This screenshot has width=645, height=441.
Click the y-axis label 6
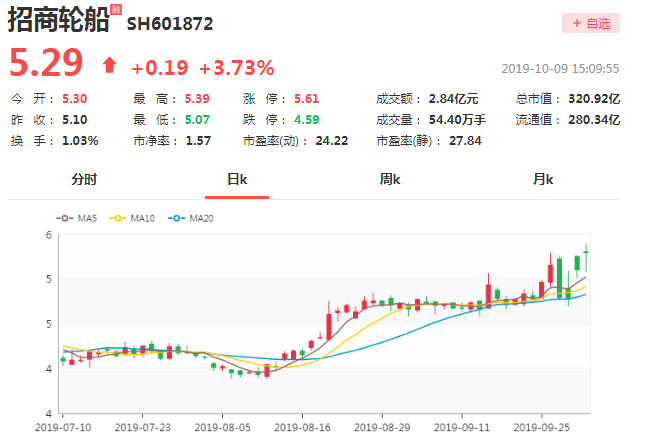tap(49, 235)
